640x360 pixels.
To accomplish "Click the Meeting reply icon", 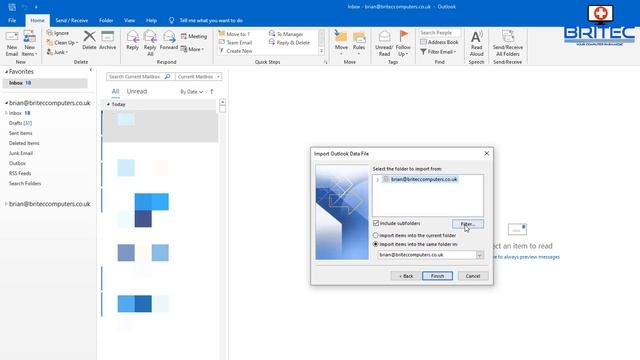I will (x=184, y=36).
